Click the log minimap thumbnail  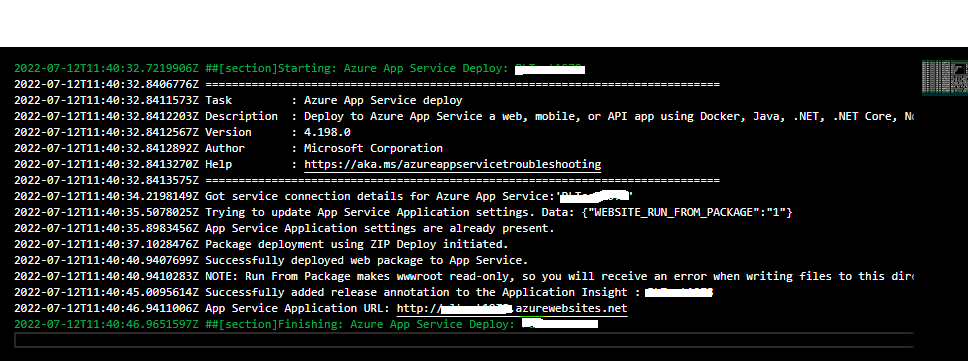point(945,78)
